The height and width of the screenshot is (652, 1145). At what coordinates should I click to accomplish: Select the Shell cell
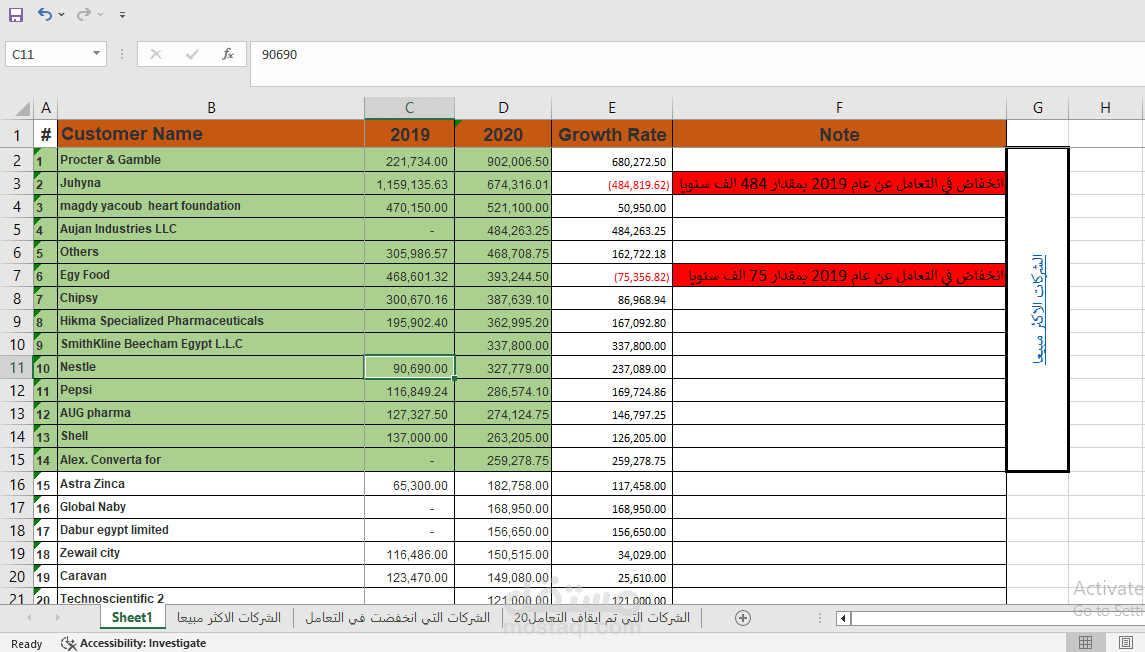coord(211,436)
